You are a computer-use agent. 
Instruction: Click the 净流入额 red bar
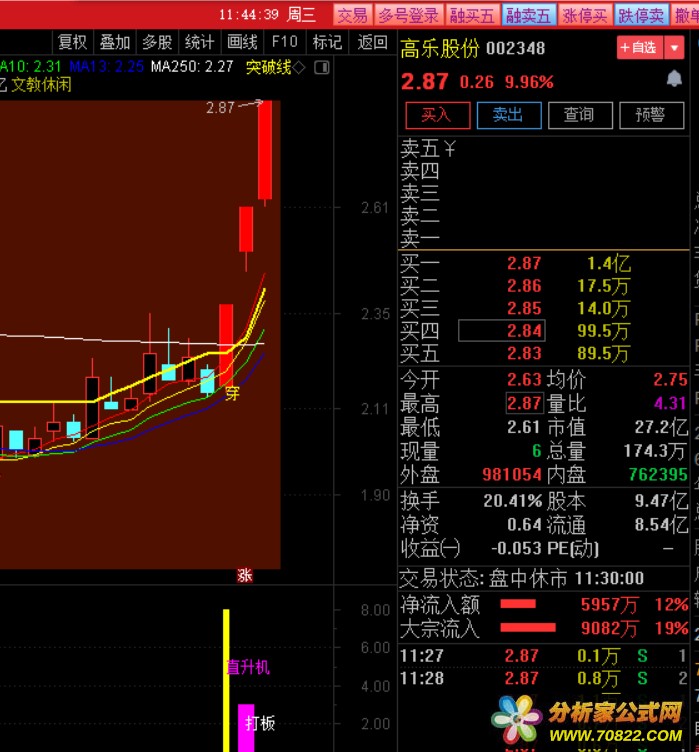point(518,604)
